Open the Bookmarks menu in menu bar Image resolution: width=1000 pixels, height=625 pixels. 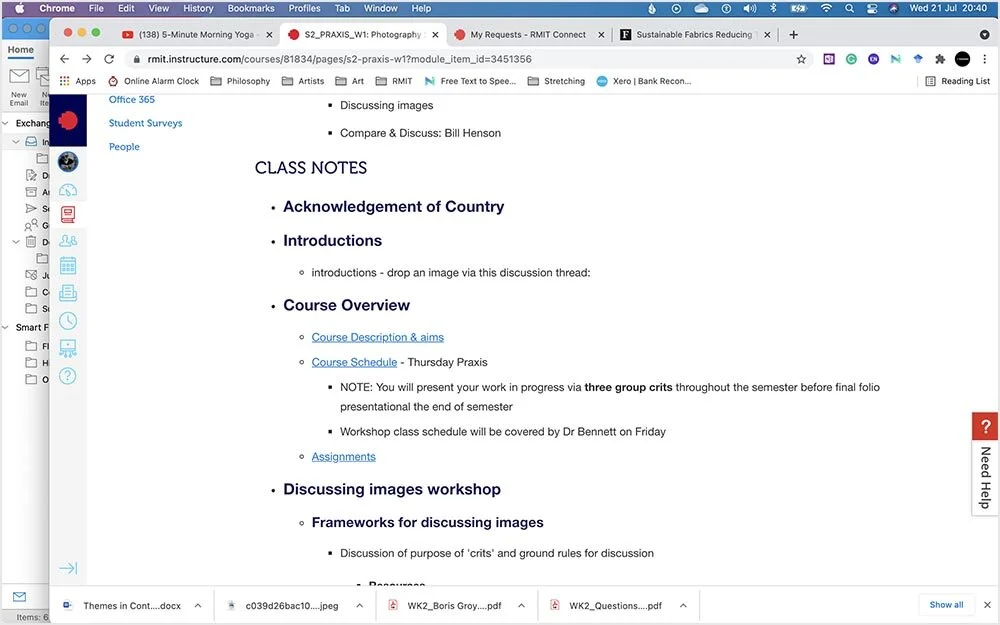click(x=251, y=8)
